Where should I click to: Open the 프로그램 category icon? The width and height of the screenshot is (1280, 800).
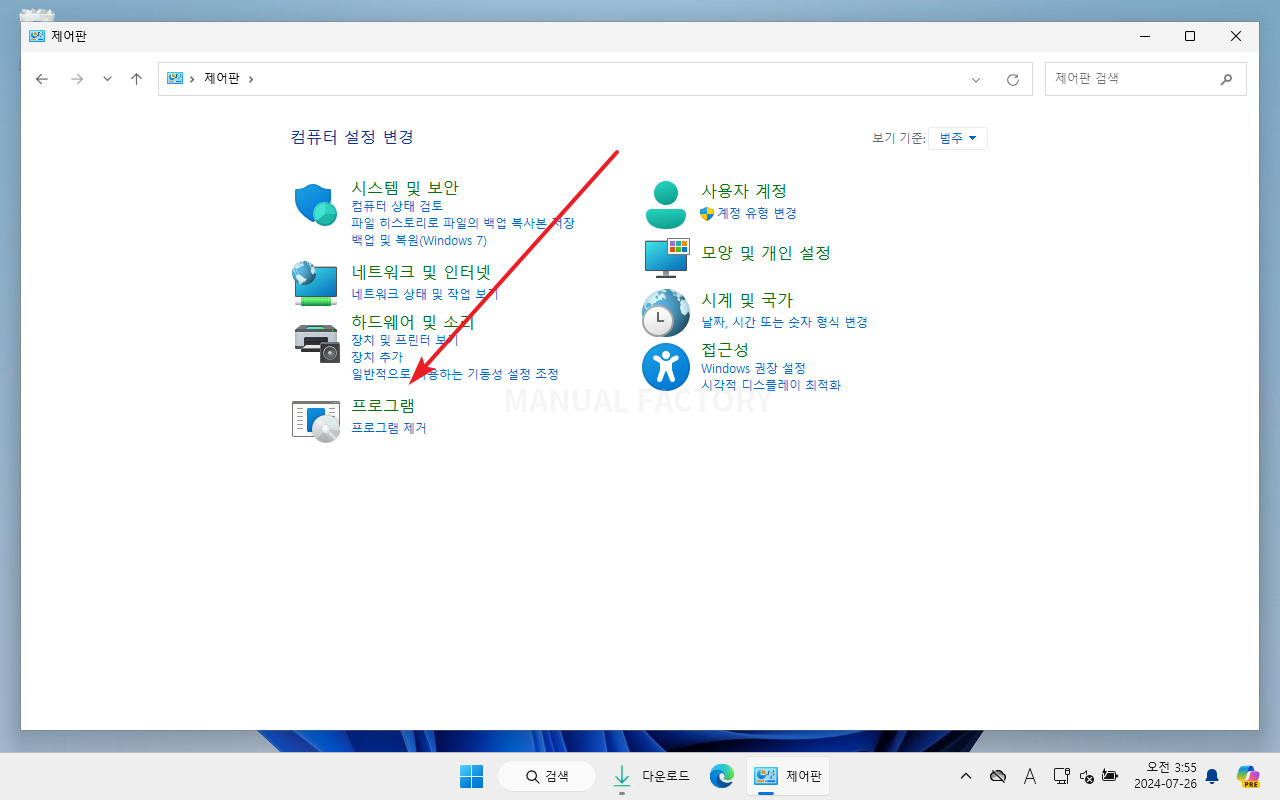316,420
